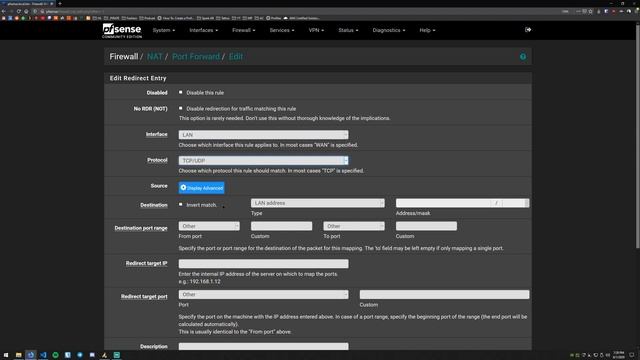Click the browser home icon
640x360 pixels.
pos(27,11)
